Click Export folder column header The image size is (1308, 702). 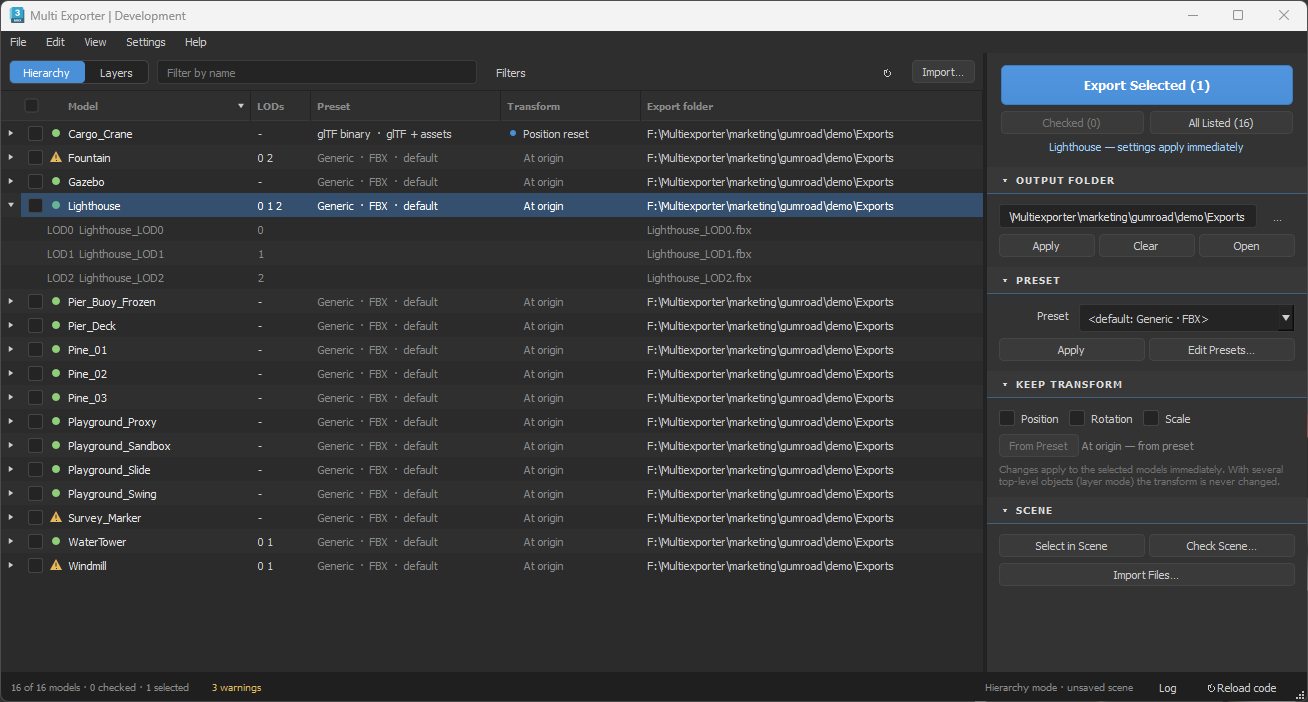pyautogui.click(x=811, y=106)
